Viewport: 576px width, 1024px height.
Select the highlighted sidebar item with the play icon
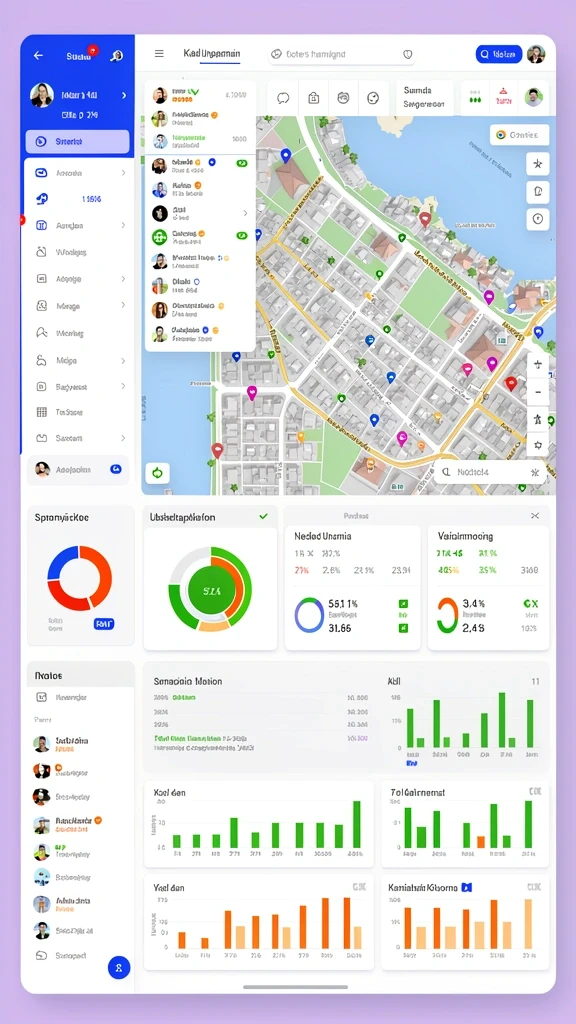click(x=78, y=141)
